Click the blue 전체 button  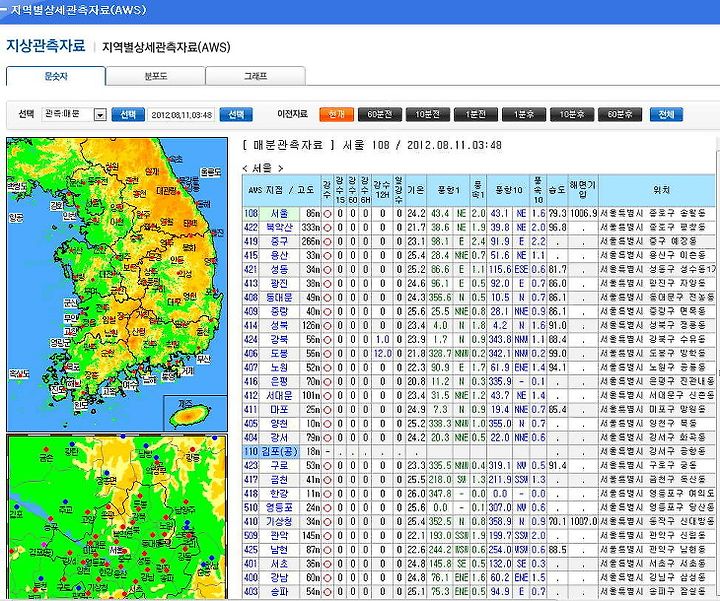point(666,114)
